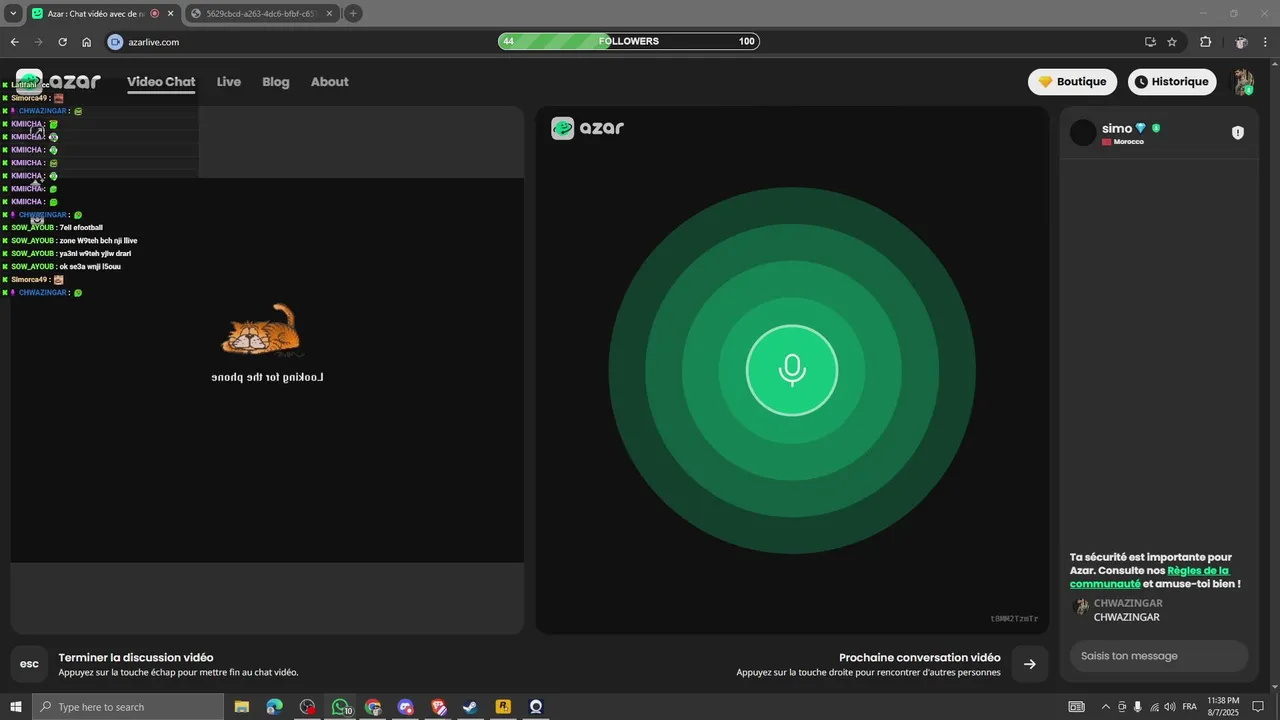
Task: Go forward in browser history
Action: pos(38,42)
